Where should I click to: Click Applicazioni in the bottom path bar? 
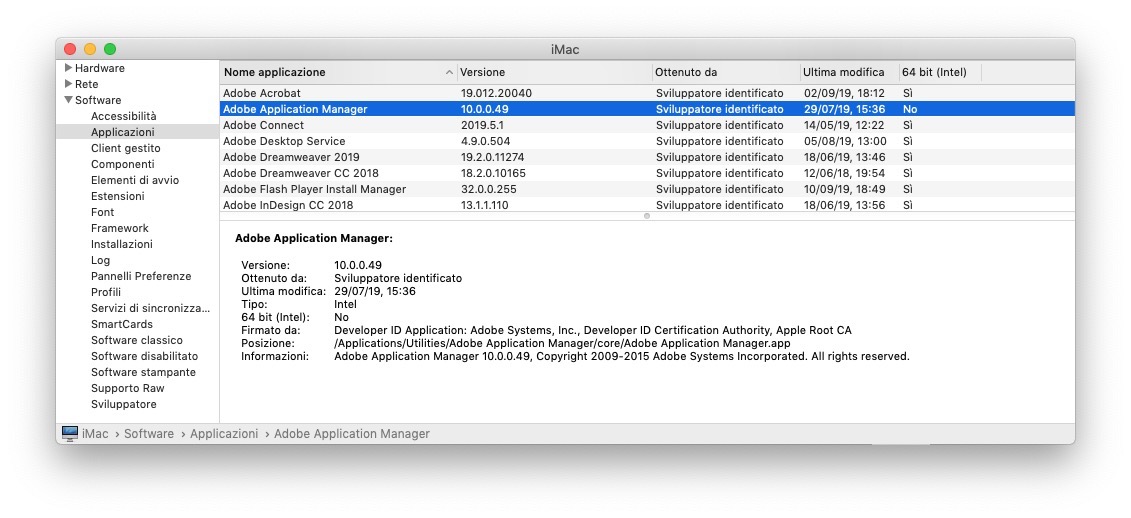(226, 434)
